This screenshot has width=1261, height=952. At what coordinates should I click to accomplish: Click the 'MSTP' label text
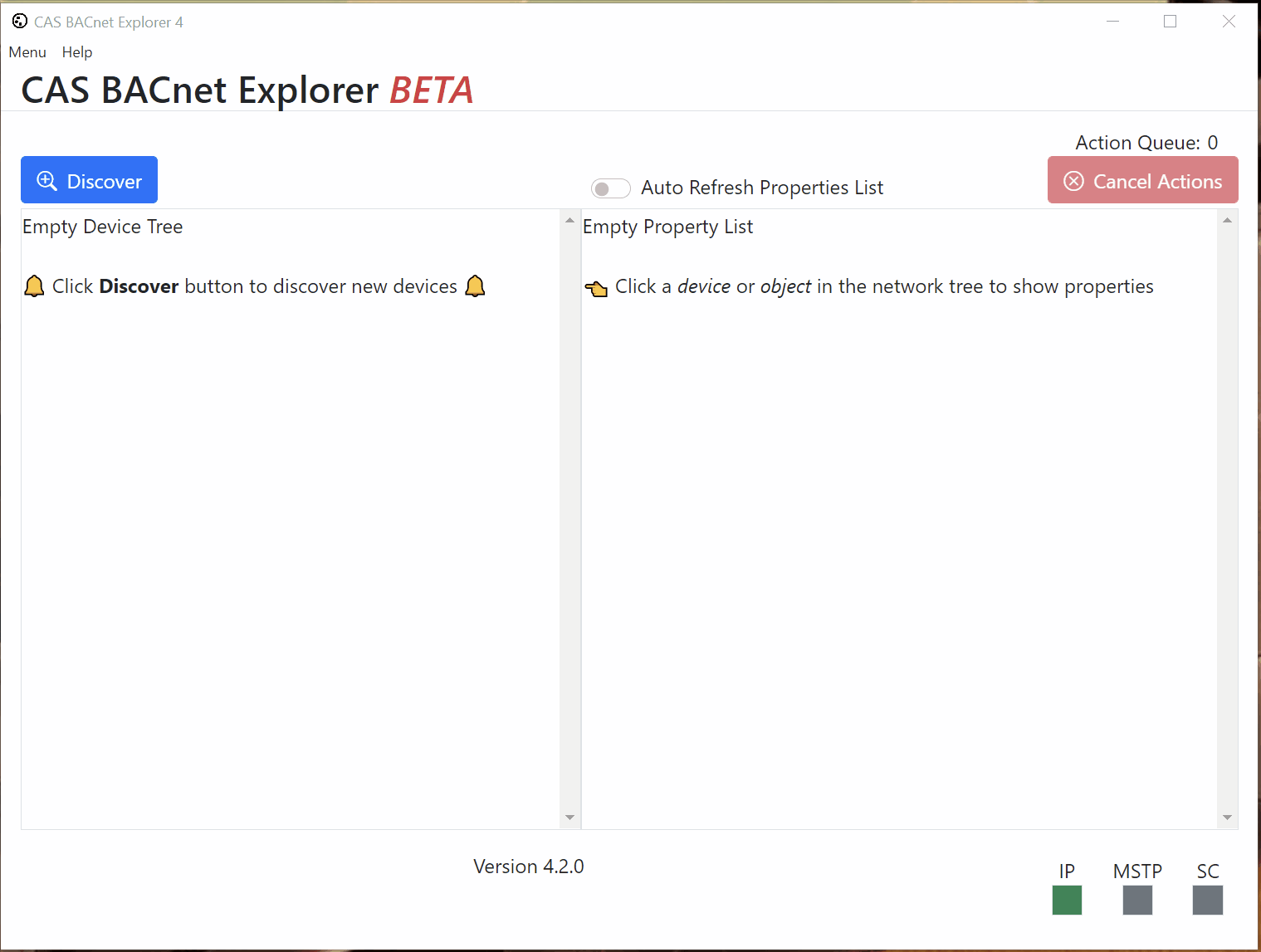[x=1137, y=871]
